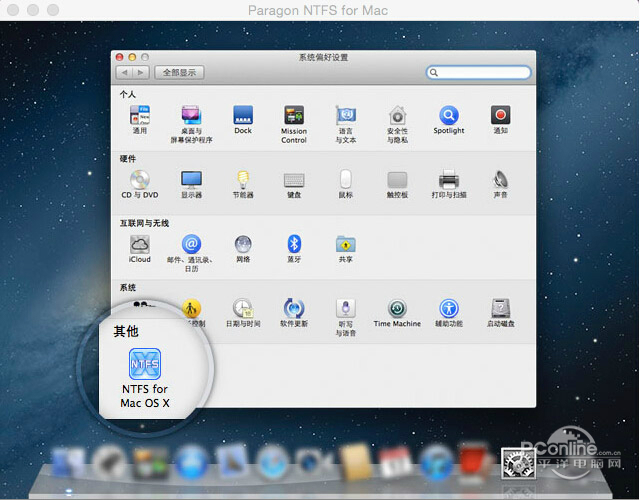Image resolution: width=641 pixels, height=500 pixels.
Task: Go forward with the right arrow button
Action: tap(141, 72)
